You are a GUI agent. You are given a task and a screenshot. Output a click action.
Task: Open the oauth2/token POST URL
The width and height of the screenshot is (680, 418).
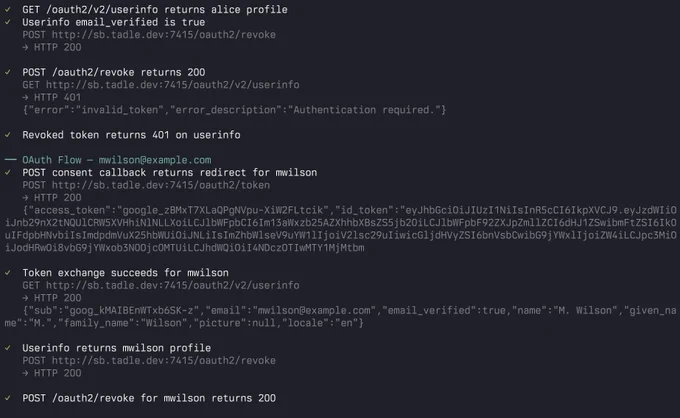[161, 185]
